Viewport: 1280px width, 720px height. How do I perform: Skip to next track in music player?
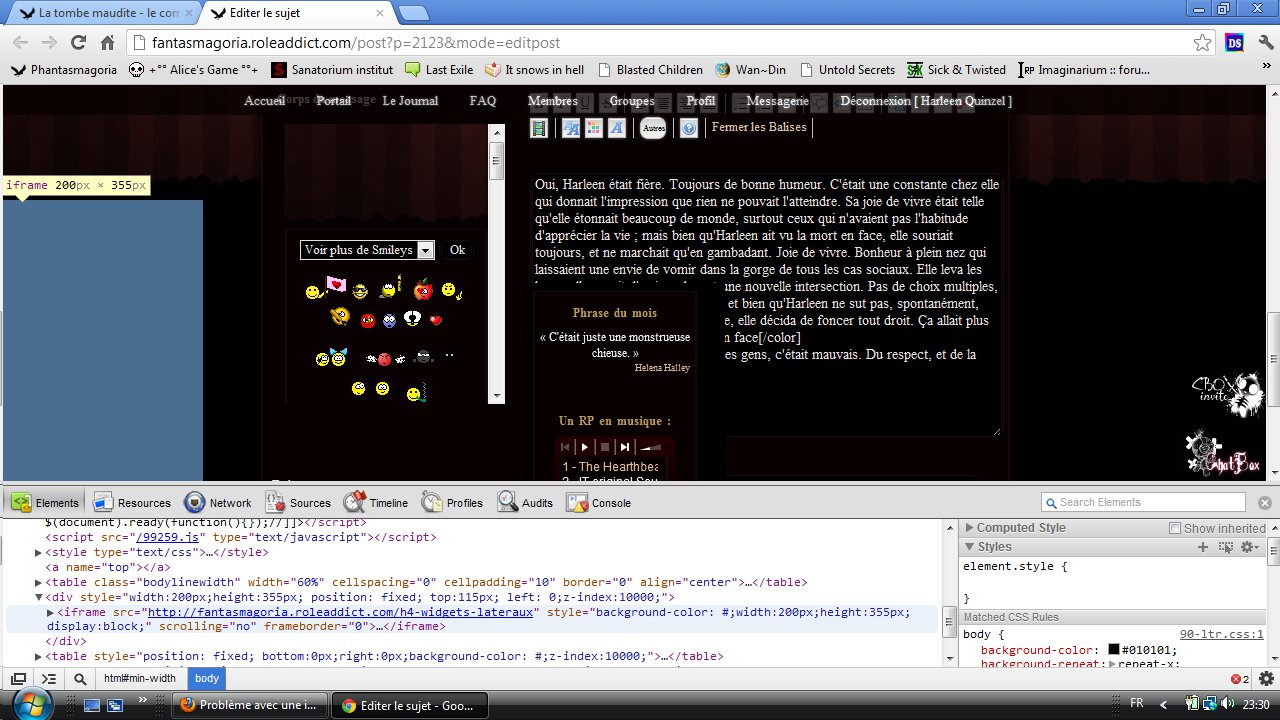tap(625, 447)
